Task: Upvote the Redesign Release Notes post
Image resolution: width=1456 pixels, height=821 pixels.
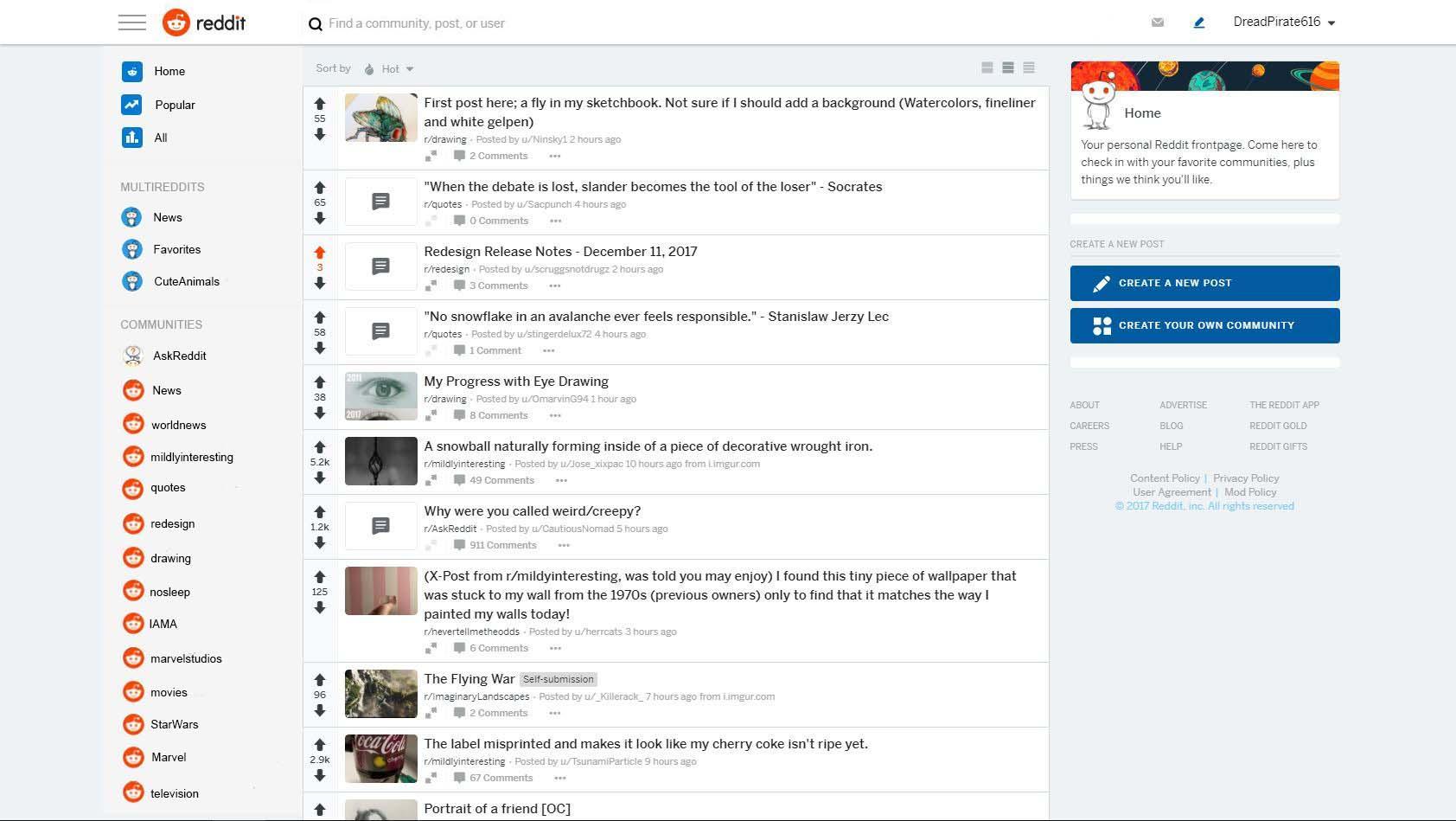Action: [x=320, y=252]
